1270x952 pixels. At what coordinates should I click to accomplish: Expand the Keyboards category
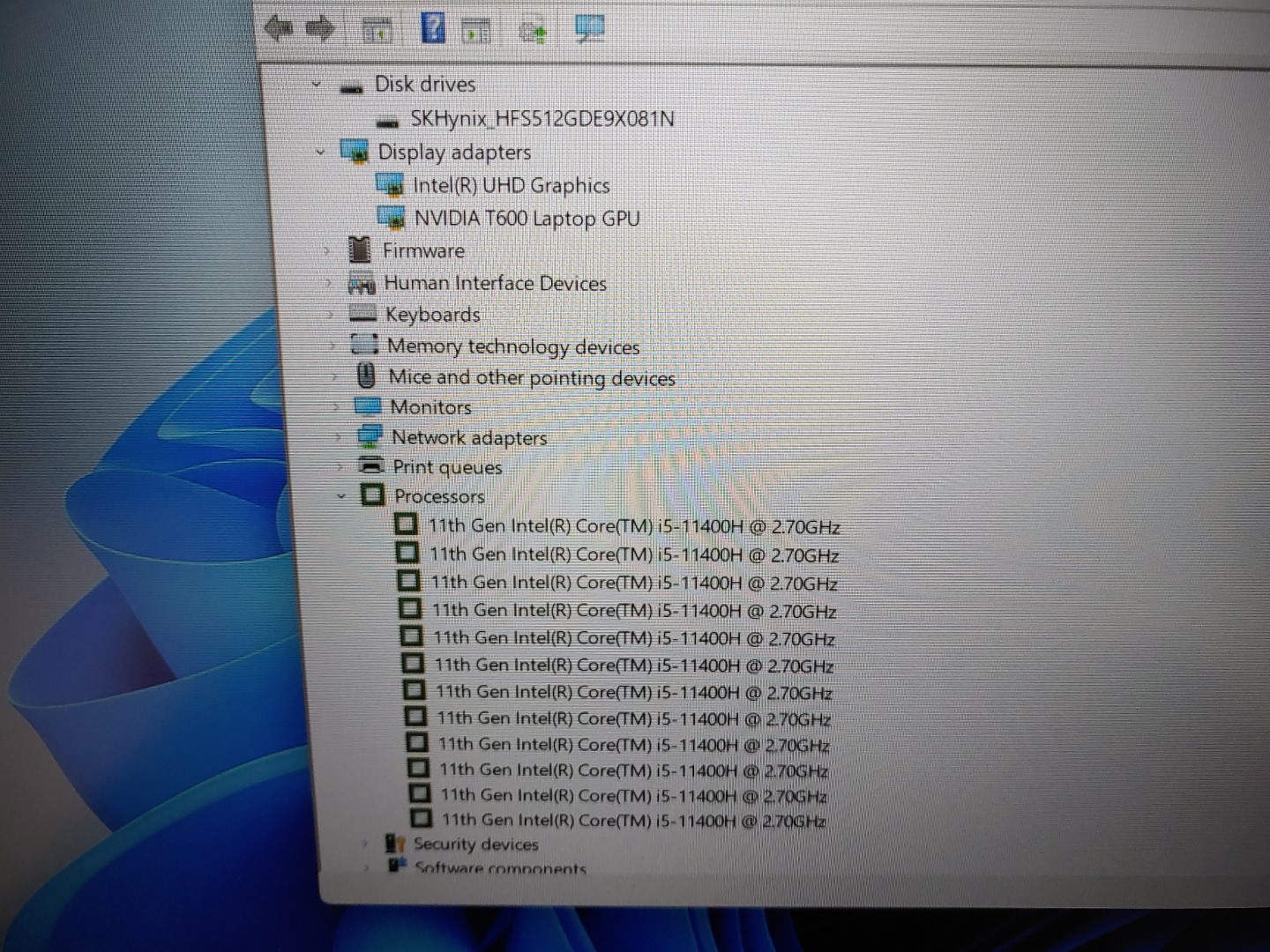click(331, 314)
